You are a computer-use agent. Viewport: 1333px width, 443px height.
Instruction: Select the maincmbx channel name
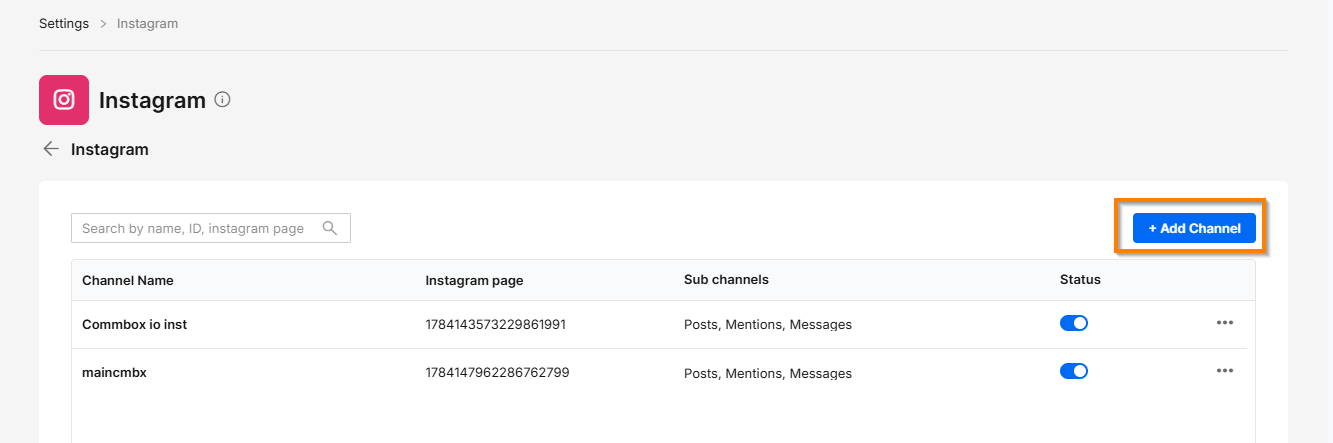[x=115, y=372]
